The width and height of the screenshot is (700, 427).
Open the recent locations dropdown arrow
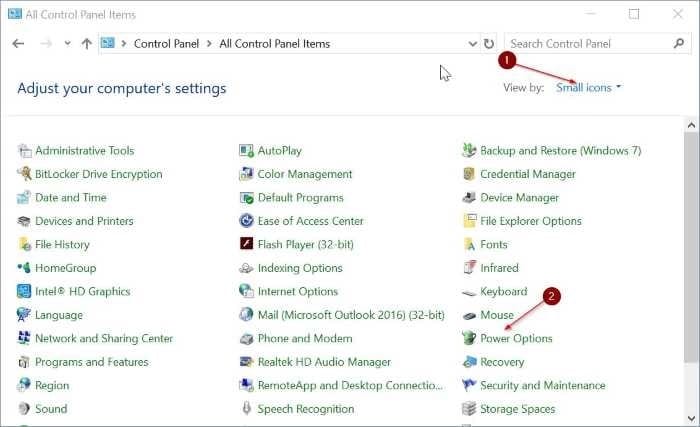(67, 44)
